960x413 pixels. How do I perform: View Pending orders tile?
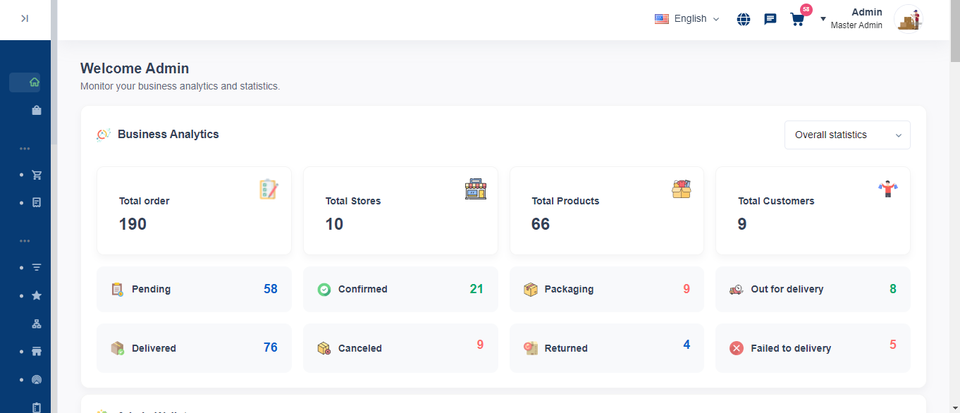tap(194, 289)
